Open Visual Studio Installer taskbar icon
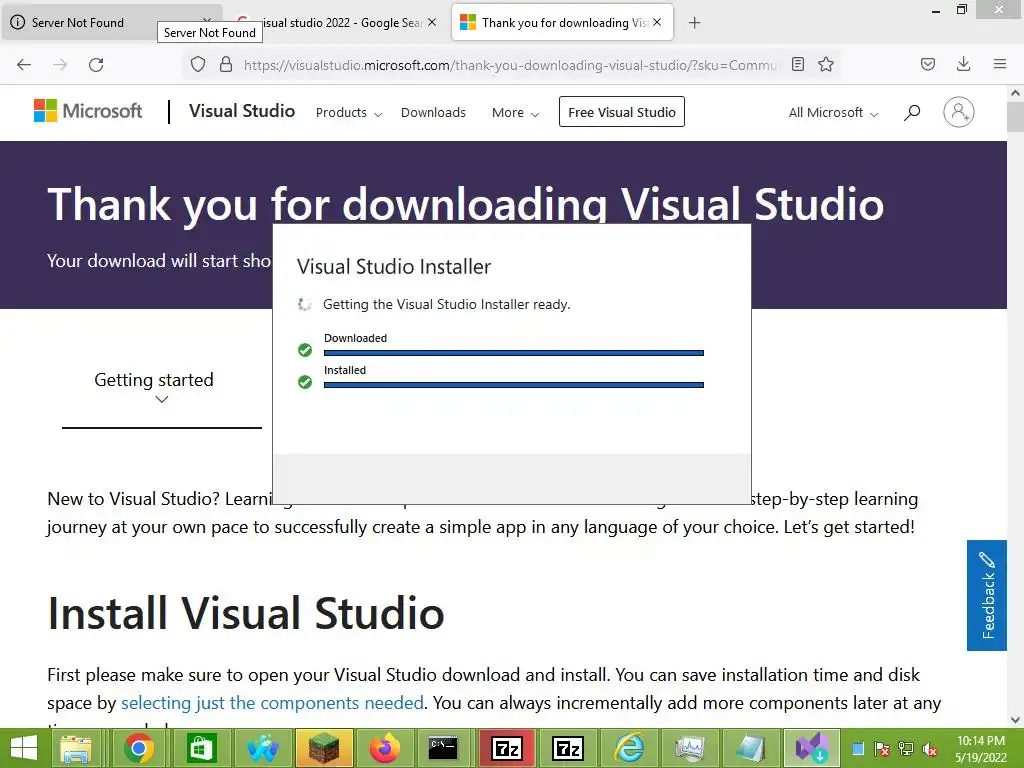Screen dimensions: 1024x768 point(812,748)
